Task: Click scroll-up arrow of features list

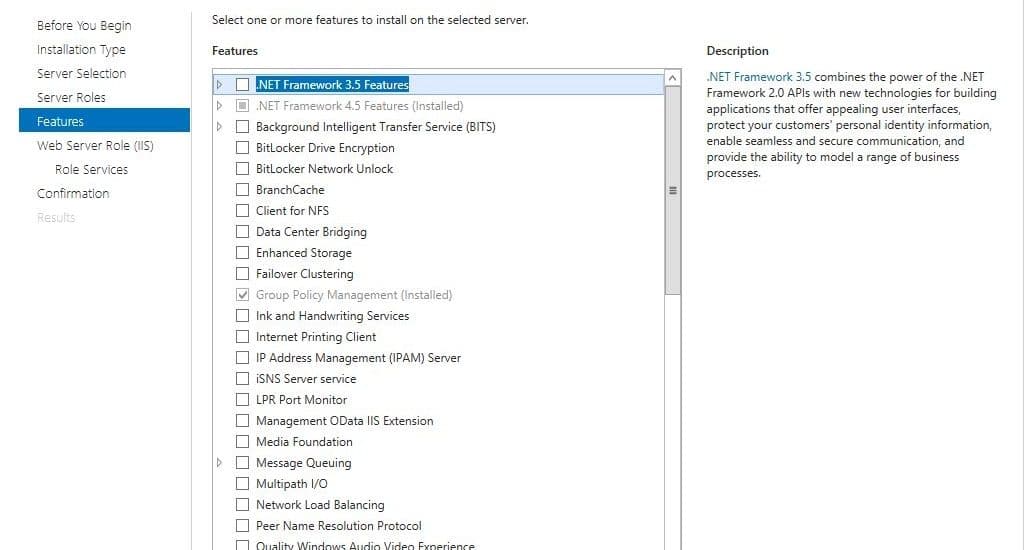Action: [x=673, y=78]
